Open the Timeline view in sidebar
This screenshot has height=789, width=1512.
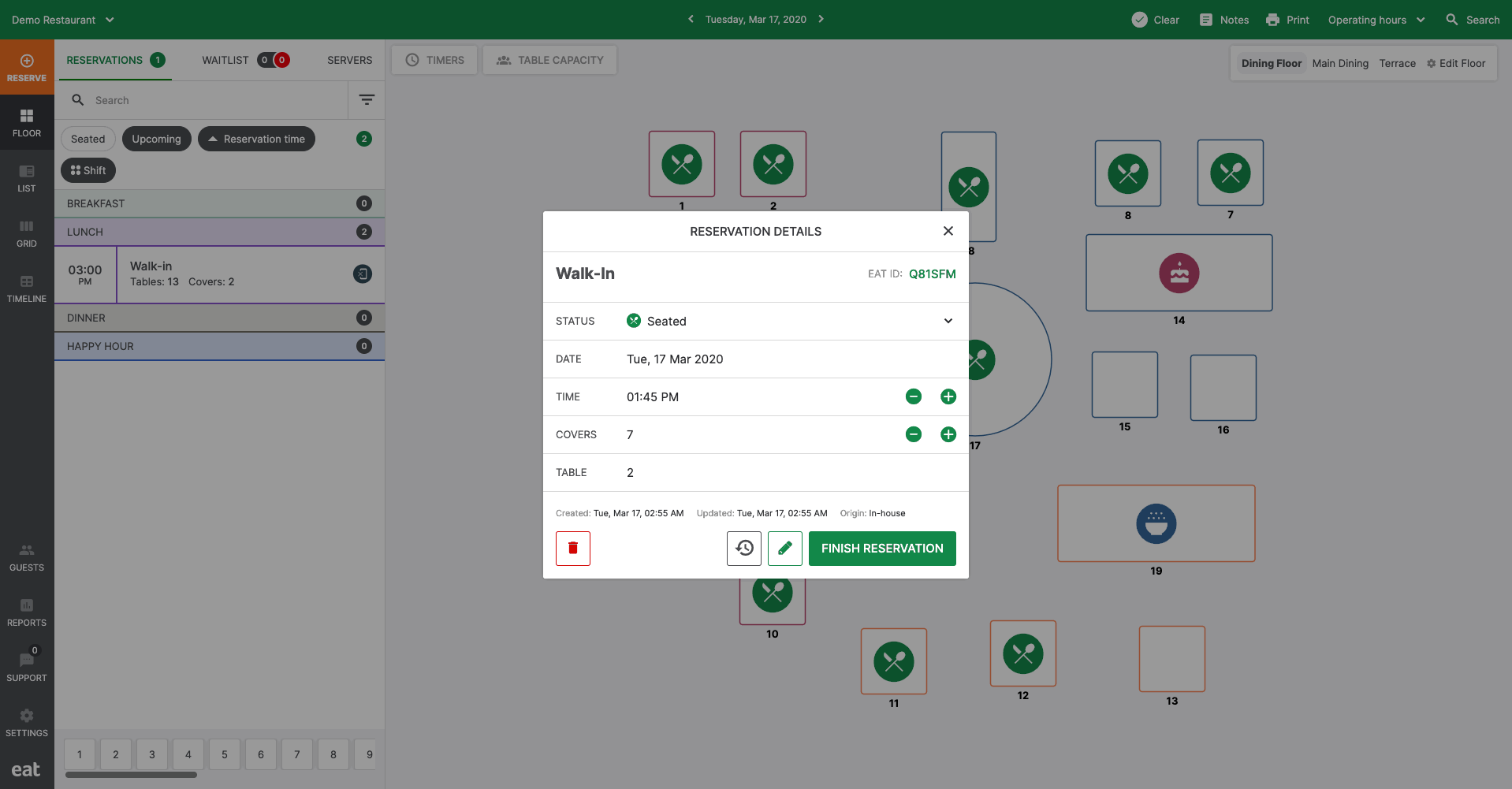click(27, 288)
